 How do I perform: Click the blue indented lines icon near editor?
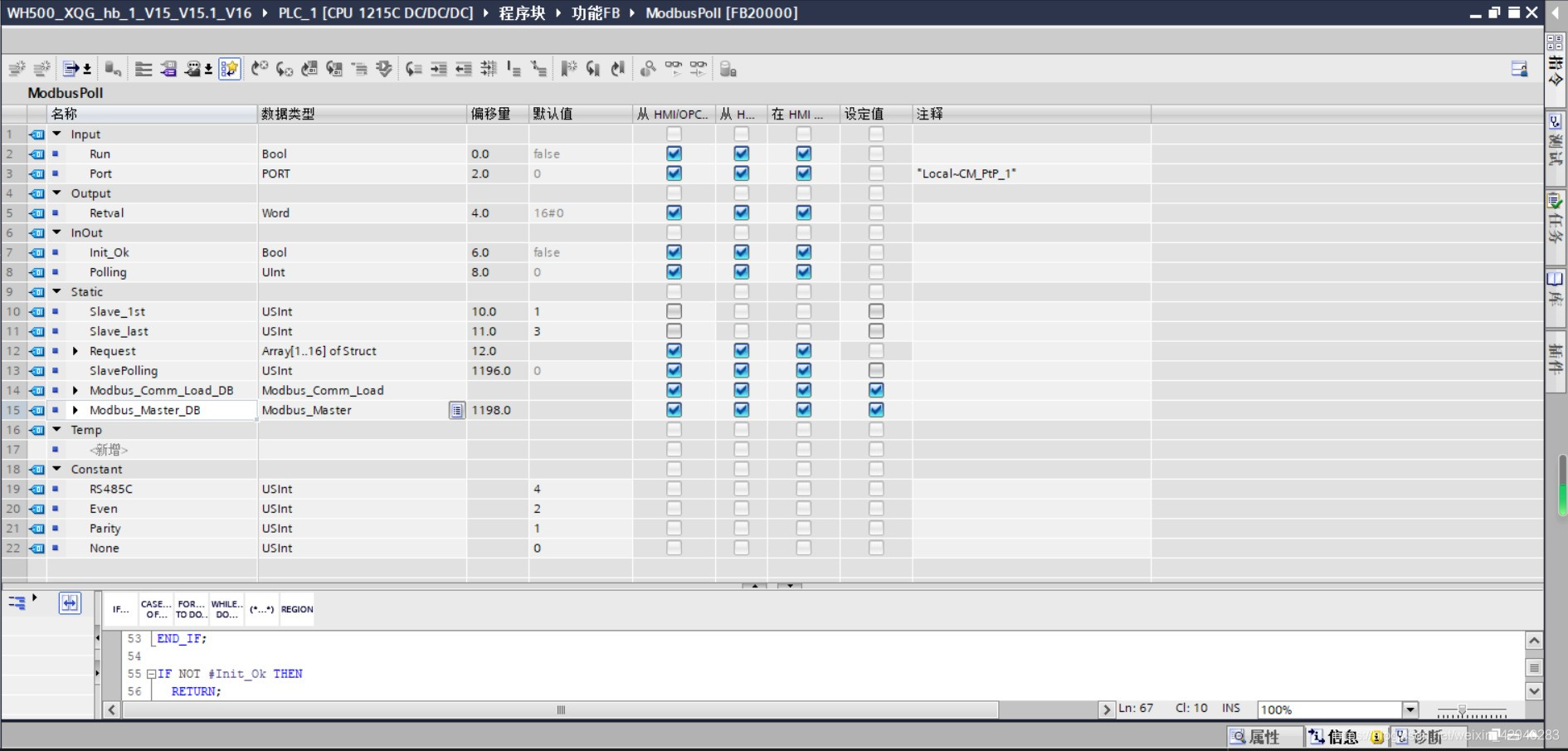click(x=17, y=602)
